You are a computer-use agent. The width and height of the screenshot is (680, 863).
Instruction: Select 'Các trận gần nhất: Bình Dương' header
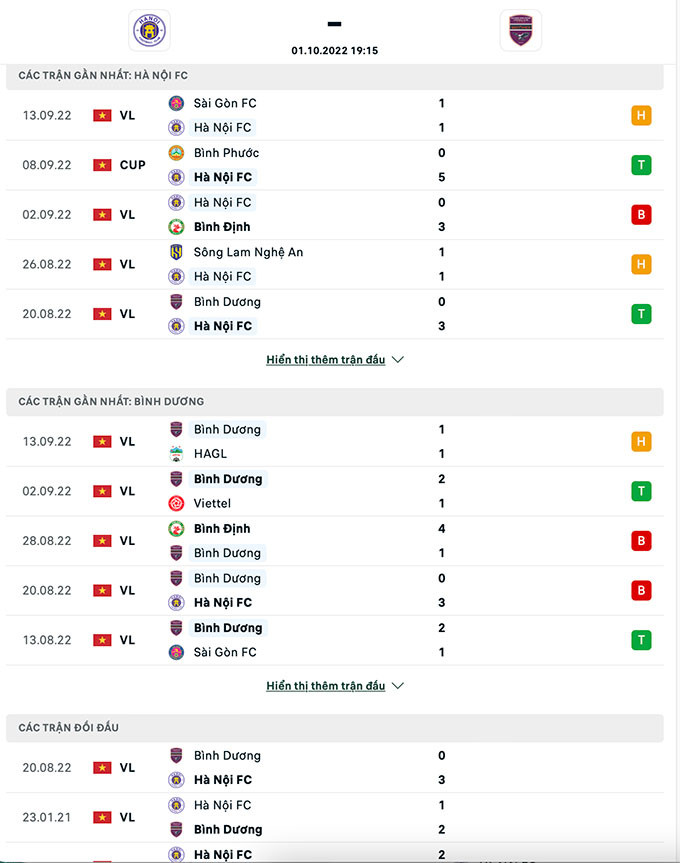111,402
